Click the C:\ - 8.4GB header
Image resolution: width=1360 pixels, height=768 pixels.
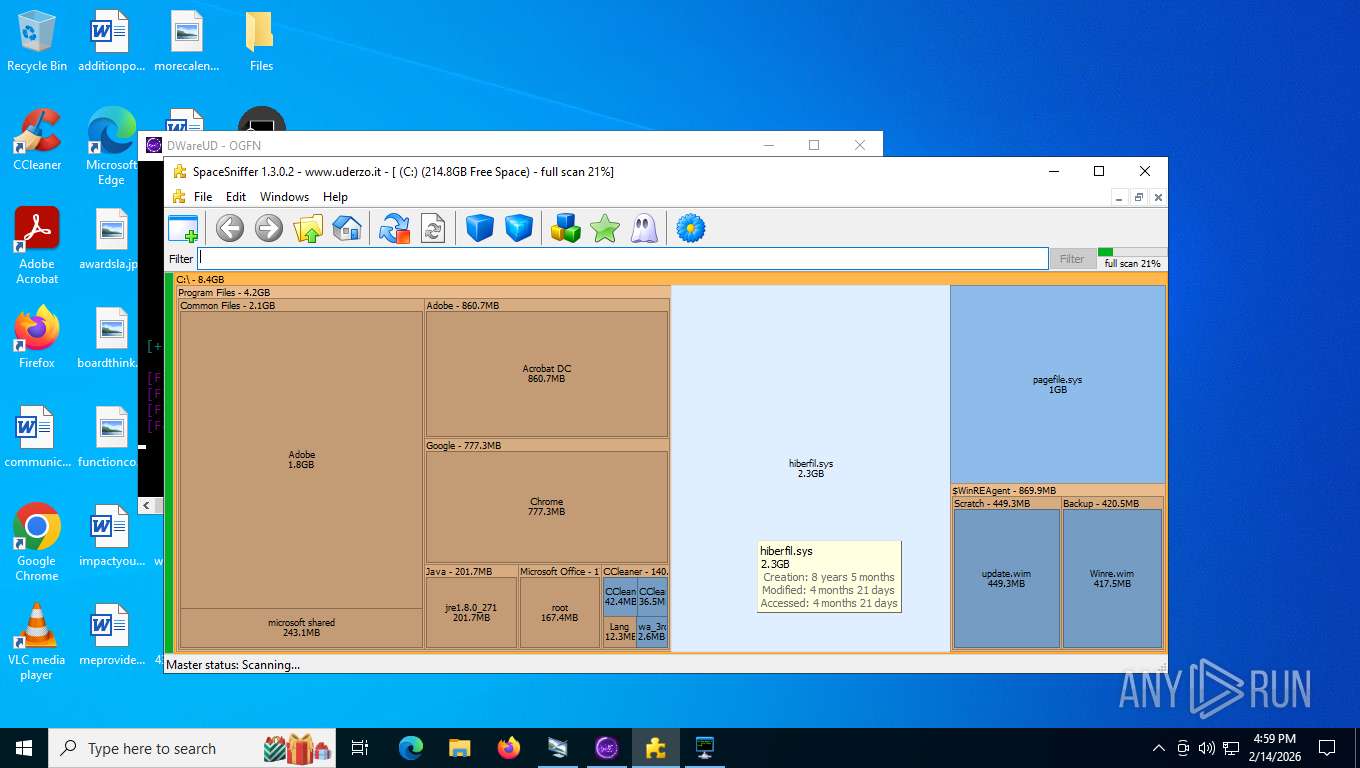point(670,280)
